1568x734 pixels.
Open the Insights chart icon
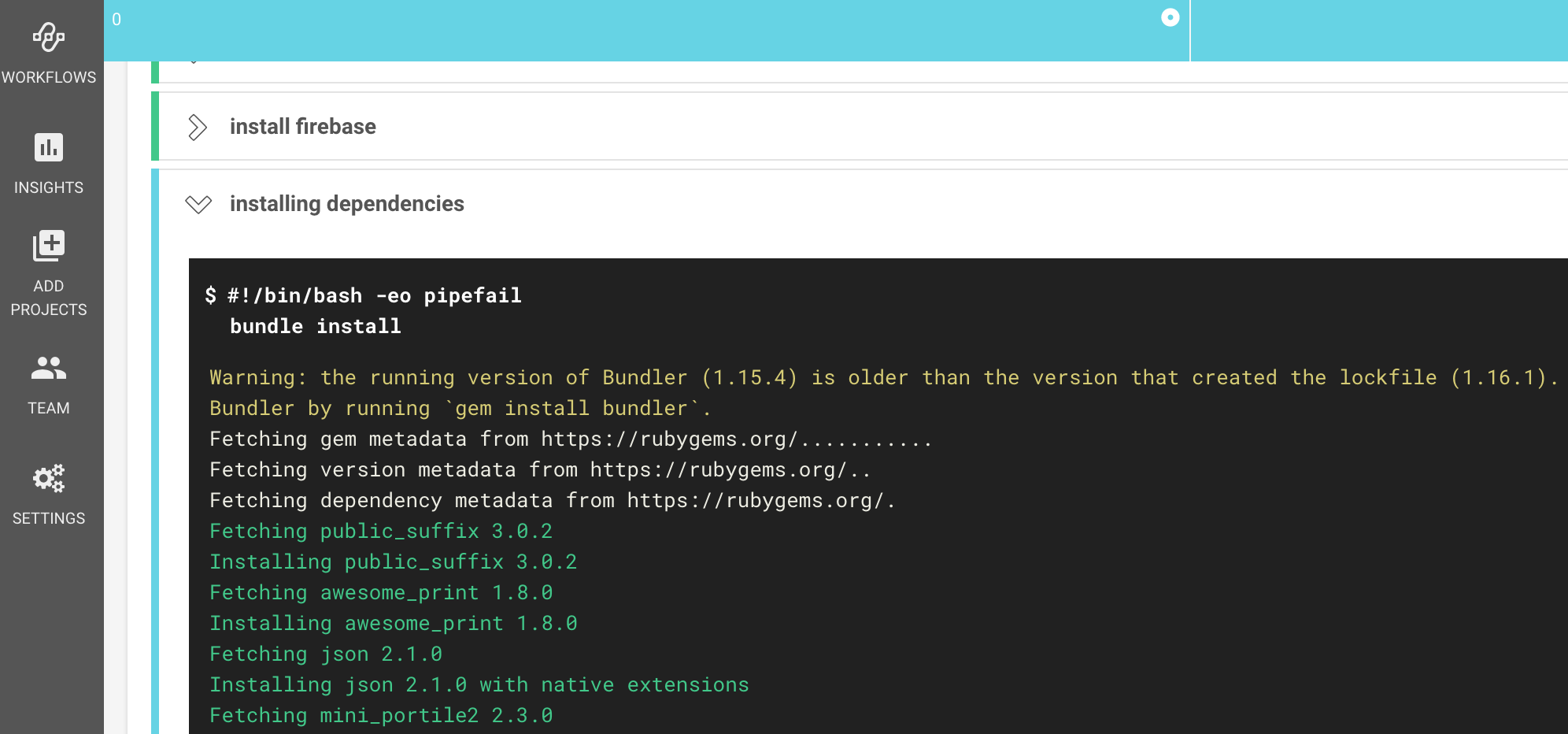tap(49, 147)
